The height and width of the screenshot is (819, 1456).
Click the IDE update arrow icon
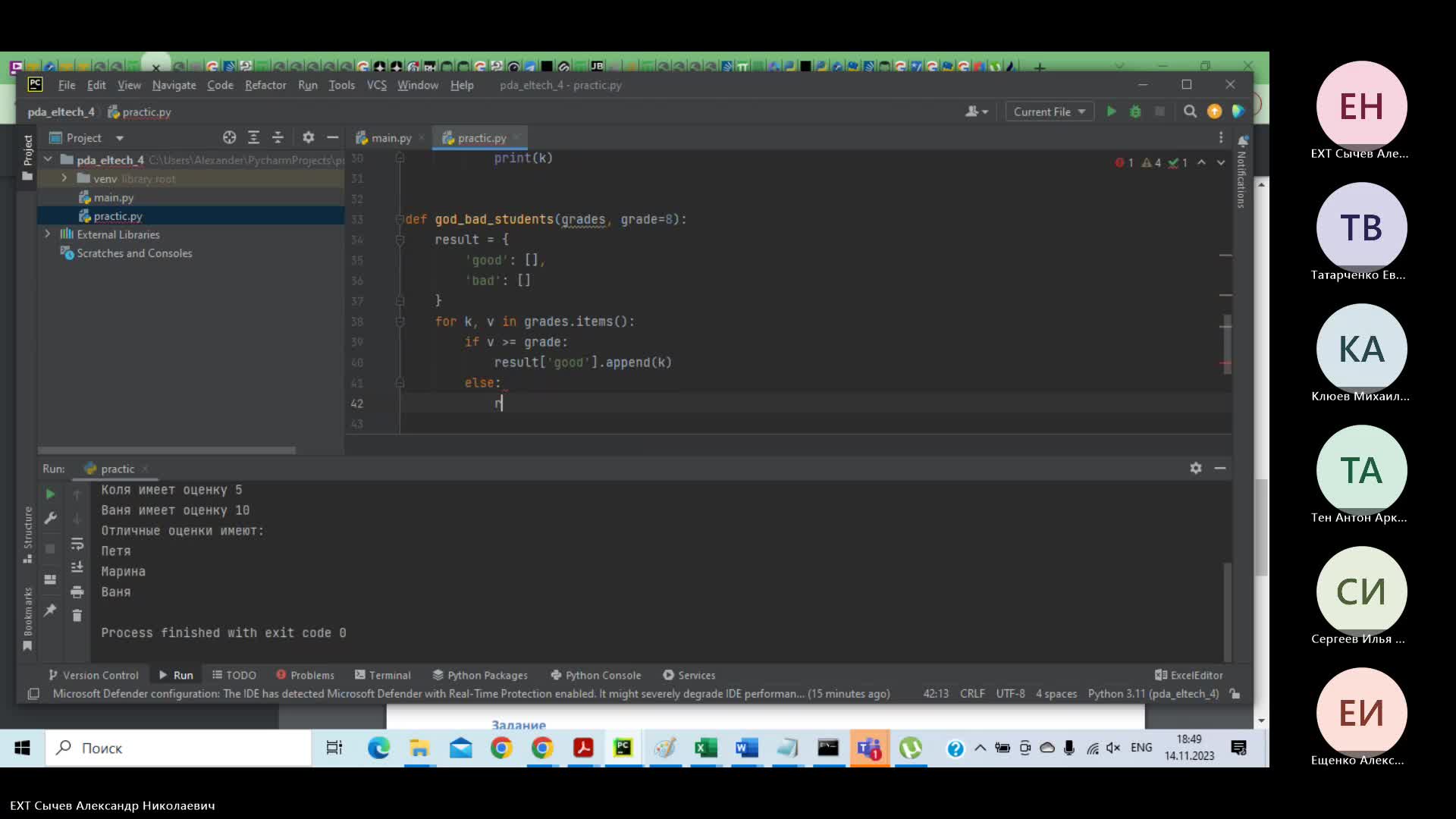click(1214, 111)
